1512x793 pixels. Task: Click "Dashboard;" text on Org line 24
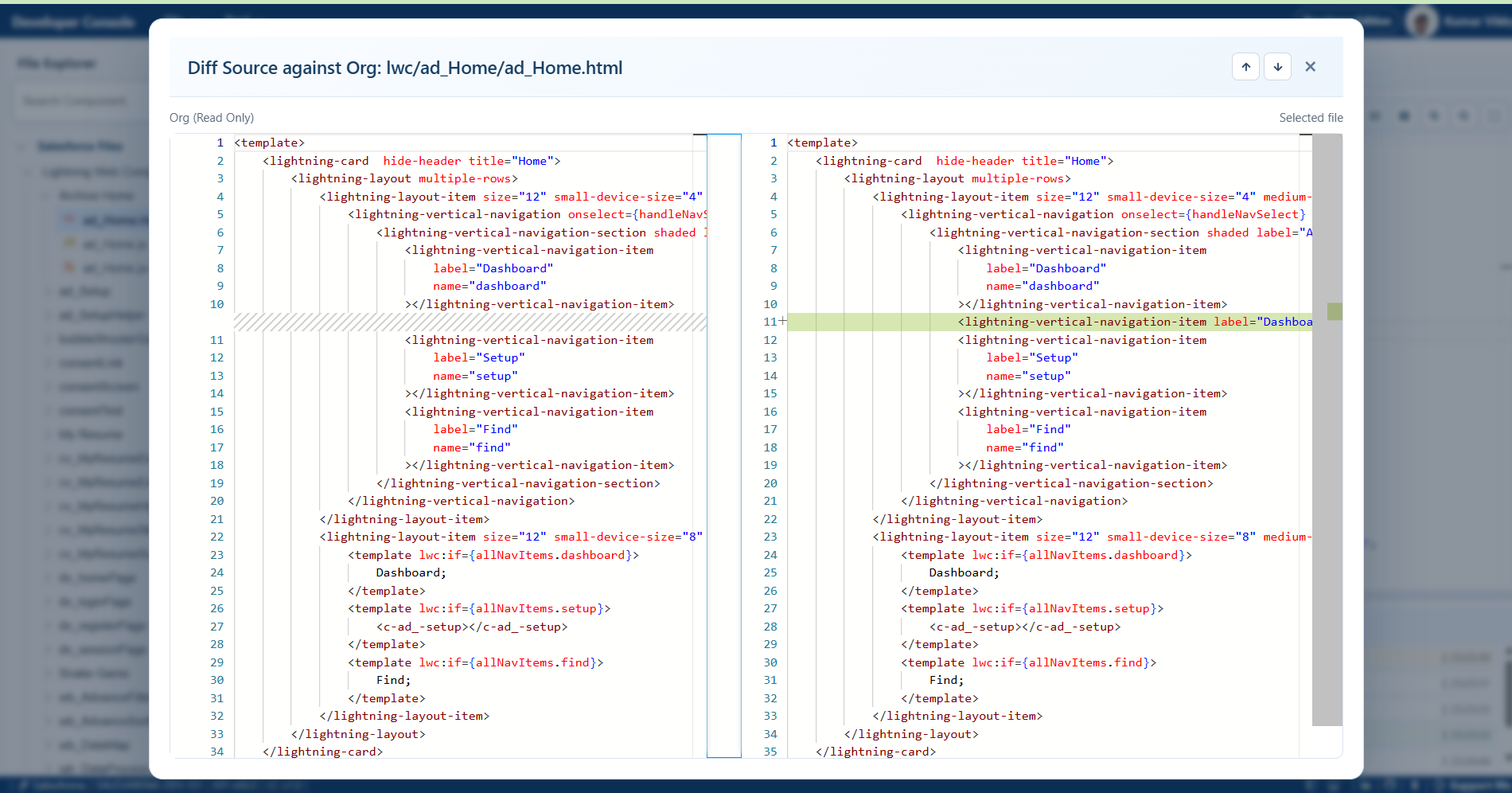(x=411, y=572)
